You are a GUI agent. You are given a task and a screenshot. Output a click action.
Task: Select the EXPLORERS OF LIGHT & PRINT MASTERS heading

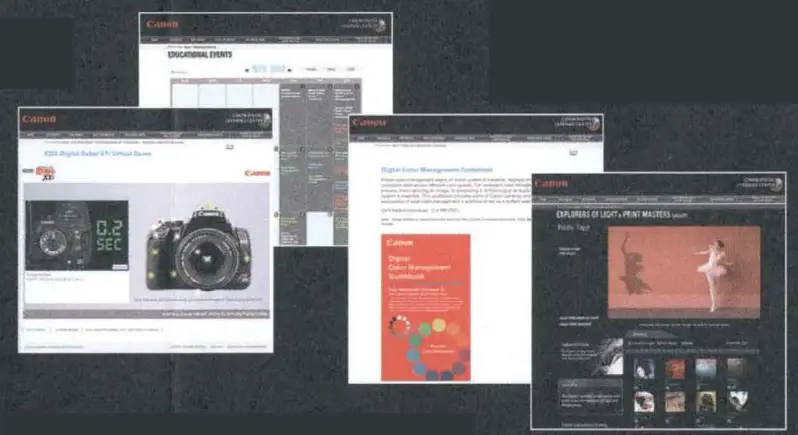[621, 215]
